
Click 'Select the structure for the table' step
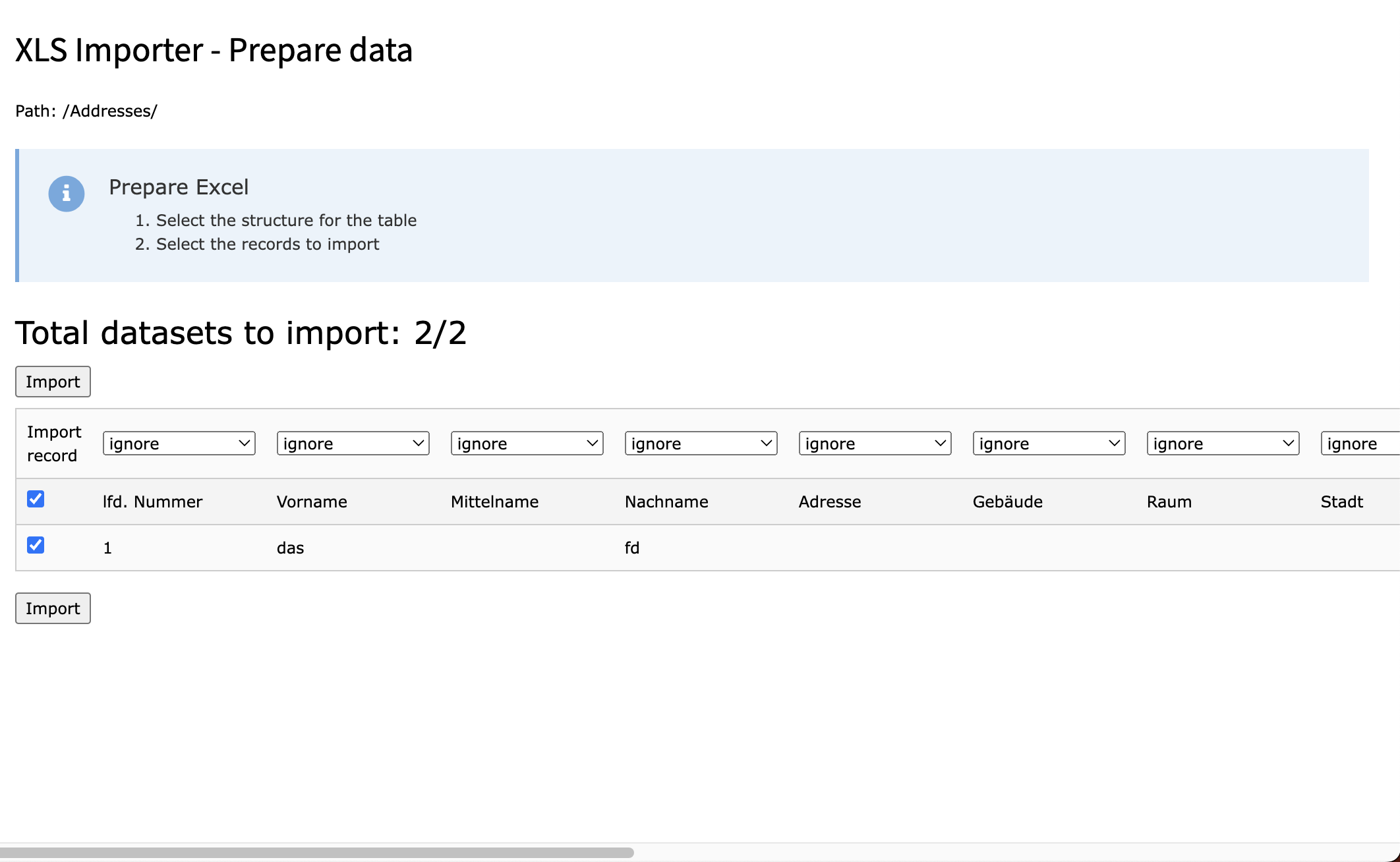click(286, 220)
